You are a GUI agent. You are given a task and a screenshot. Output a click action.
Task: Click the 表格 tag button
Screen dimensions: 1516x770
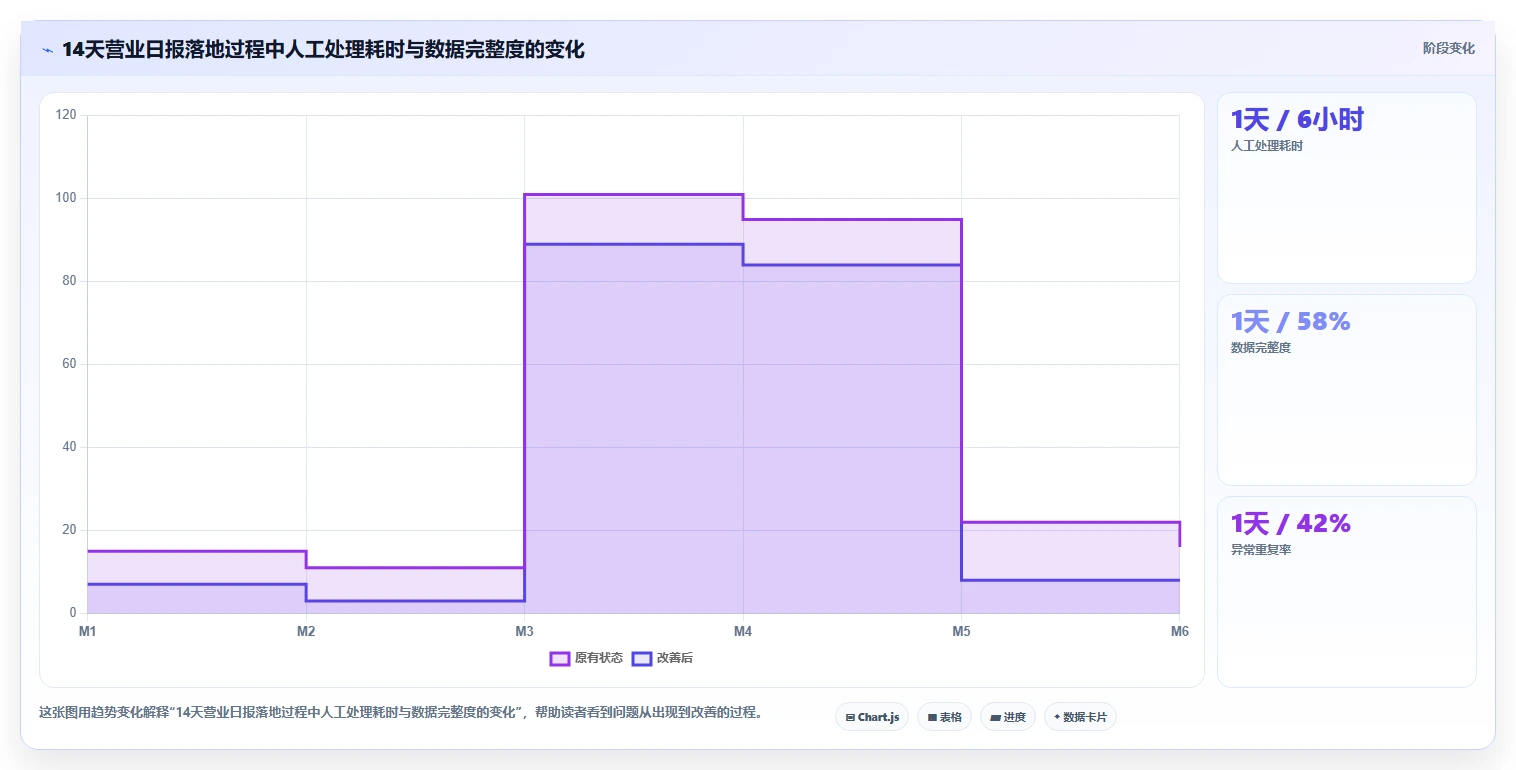tap(944, 717)
